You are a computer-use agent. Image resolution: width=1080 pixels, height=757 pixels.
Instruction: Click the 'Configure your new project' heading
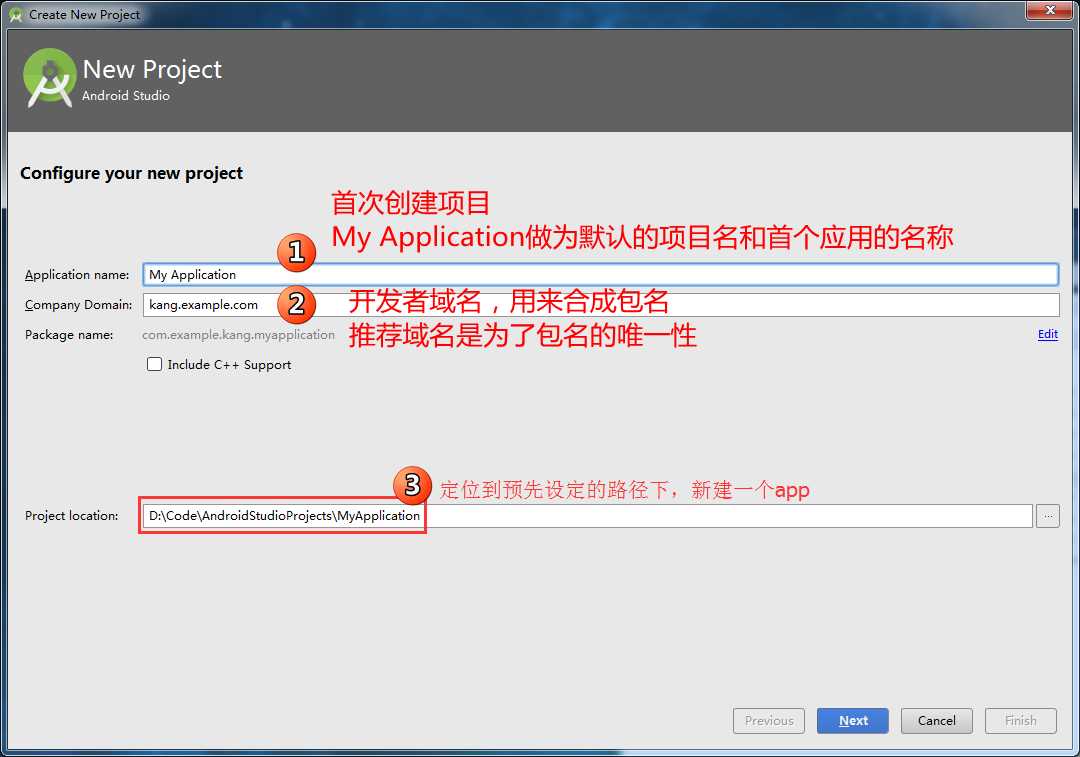pyautogui.click(x=132, y=173)
